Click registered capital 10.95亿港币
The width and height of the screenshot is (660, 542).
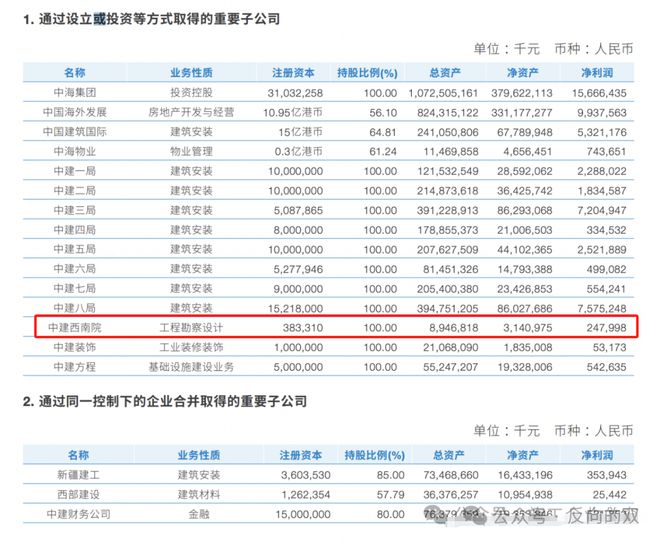(293, 112)
